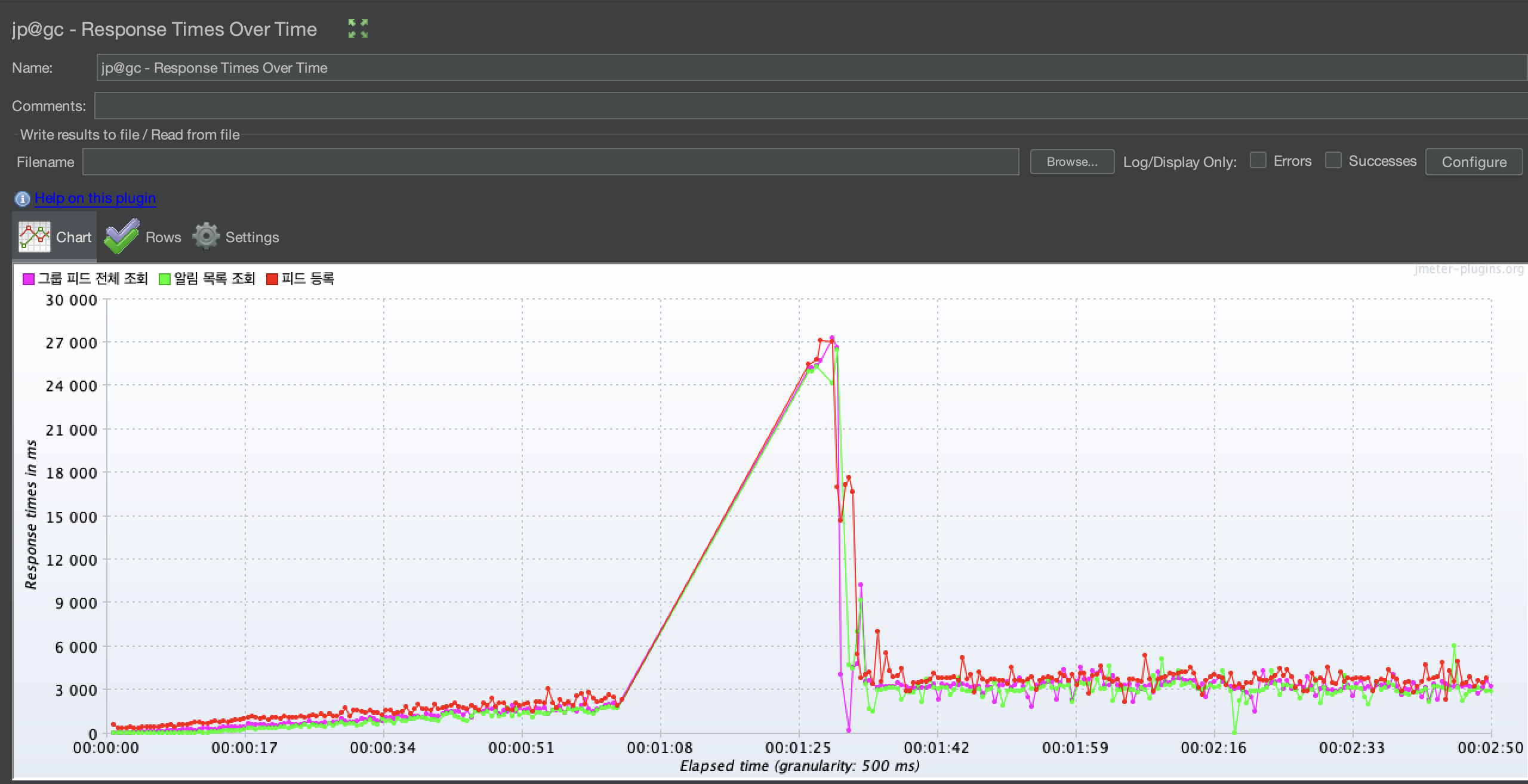Screen dimensions: 1528x784
Task: Click into the Comments field
Action: click(811, 106)
